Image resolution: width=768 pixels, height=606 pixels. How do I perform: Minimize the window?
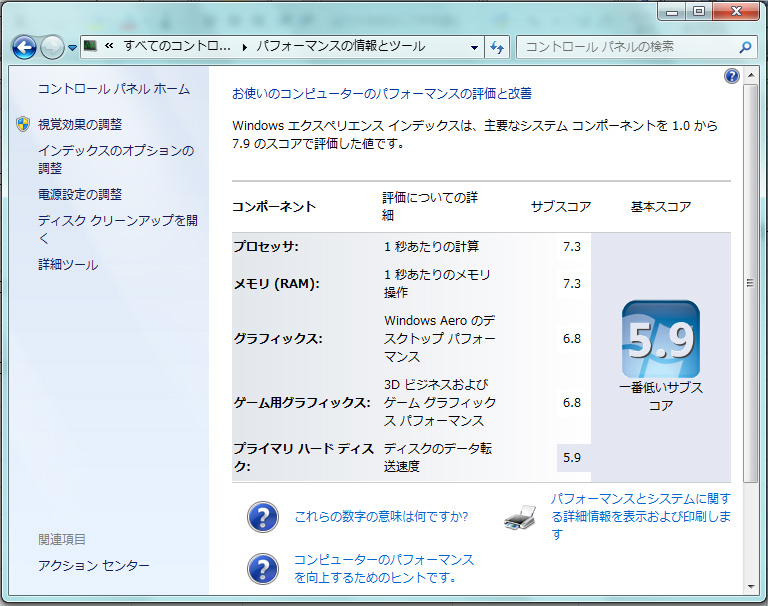click(672, 12)
